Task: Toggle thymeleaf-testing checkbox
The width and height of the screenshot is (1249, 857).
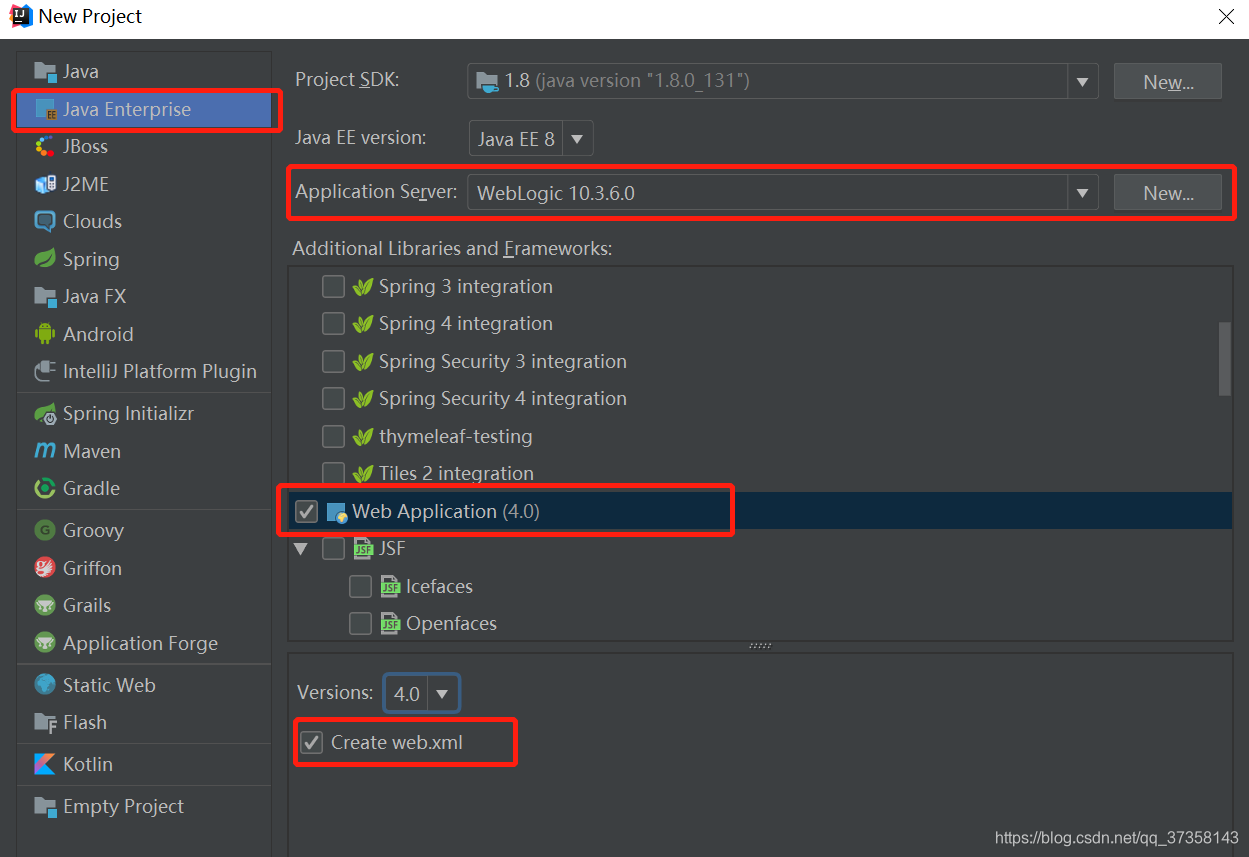Action: click(333, 437)
